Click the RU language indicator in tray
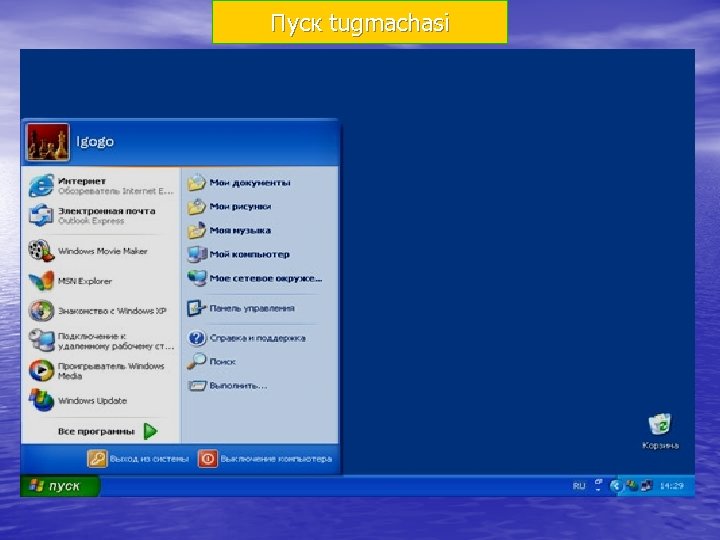Screen dimensions: 720x540 pyautogui.click(x=579, y=486)
